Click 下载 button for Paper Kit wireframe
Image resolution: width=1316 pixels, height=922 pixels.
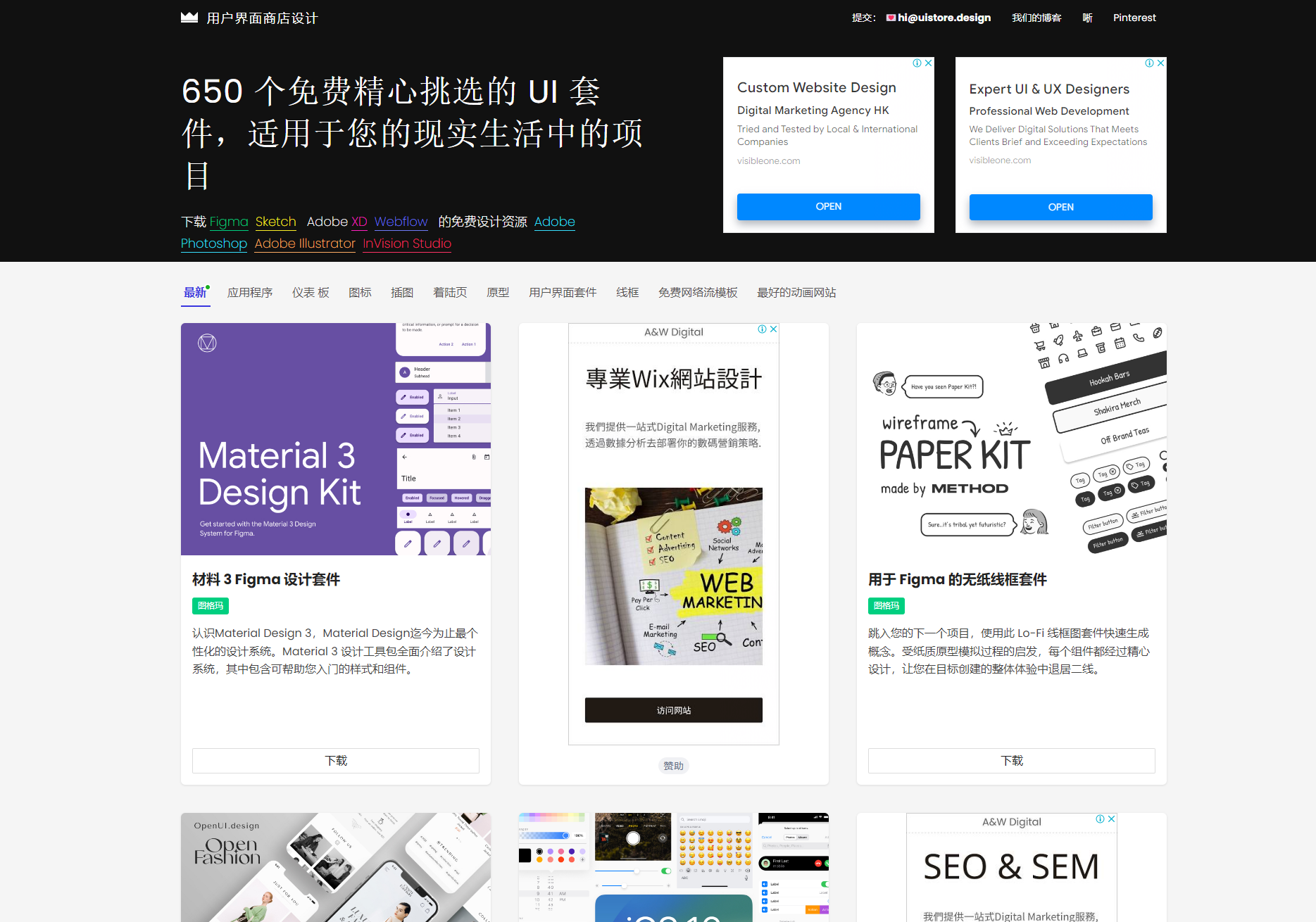[x=1012, y=761]
